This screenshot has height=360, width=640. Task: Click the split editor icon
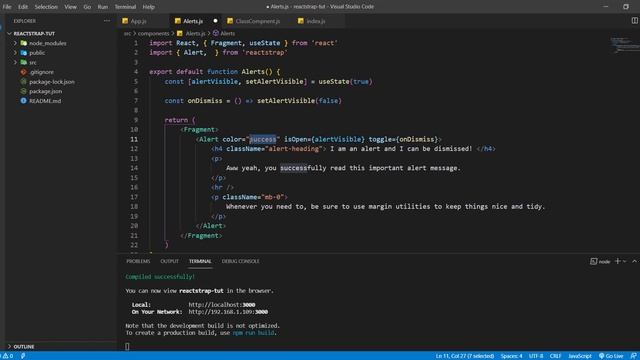pyautogui.click(x=635, y=21)
